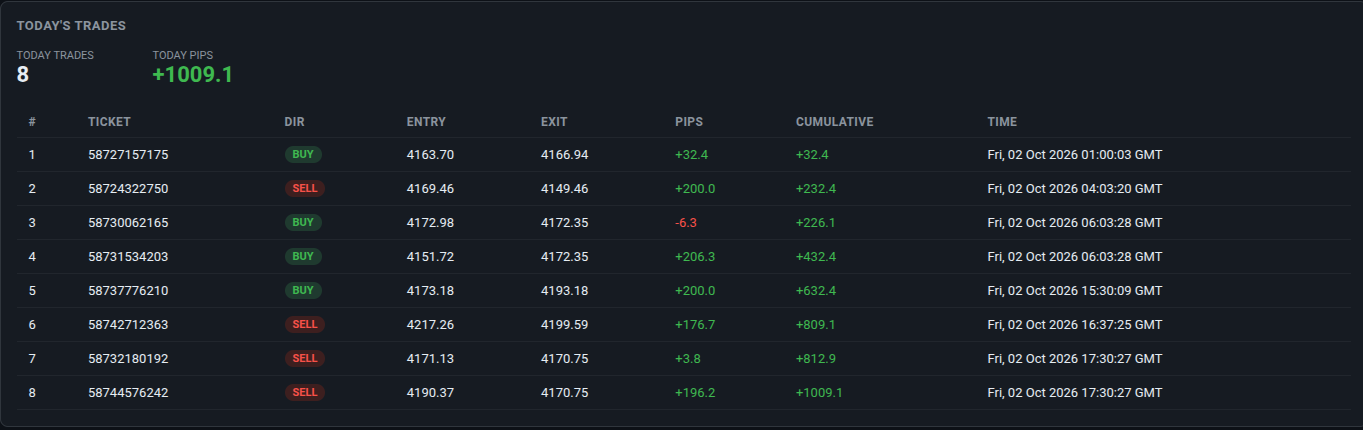Click pips value +200.0 in trade row 2

point(695,189)
